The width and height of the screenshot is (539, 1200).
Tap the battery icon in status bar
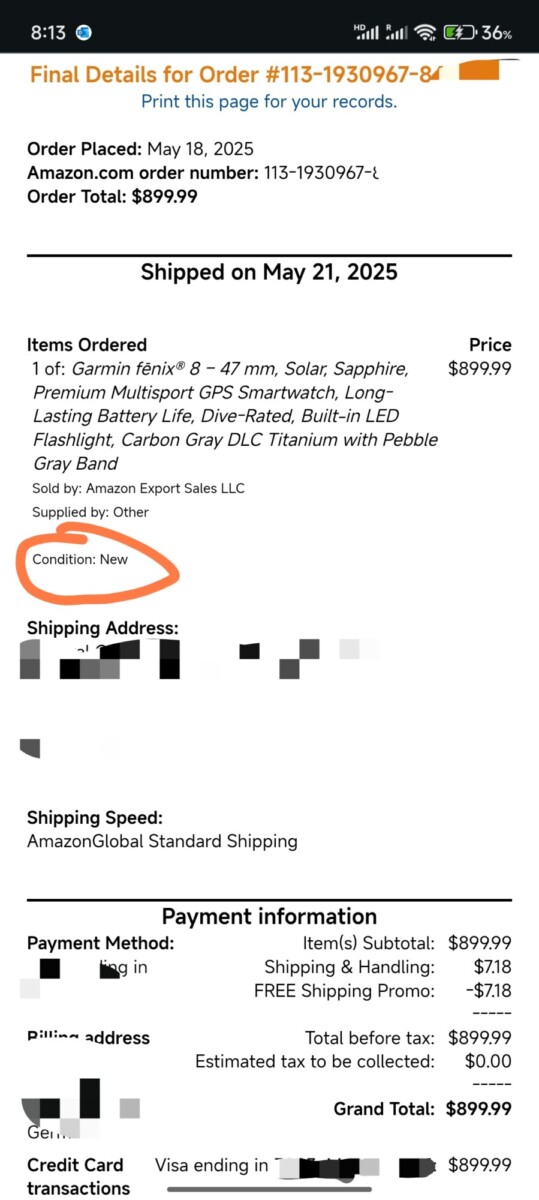pos(460,33)
